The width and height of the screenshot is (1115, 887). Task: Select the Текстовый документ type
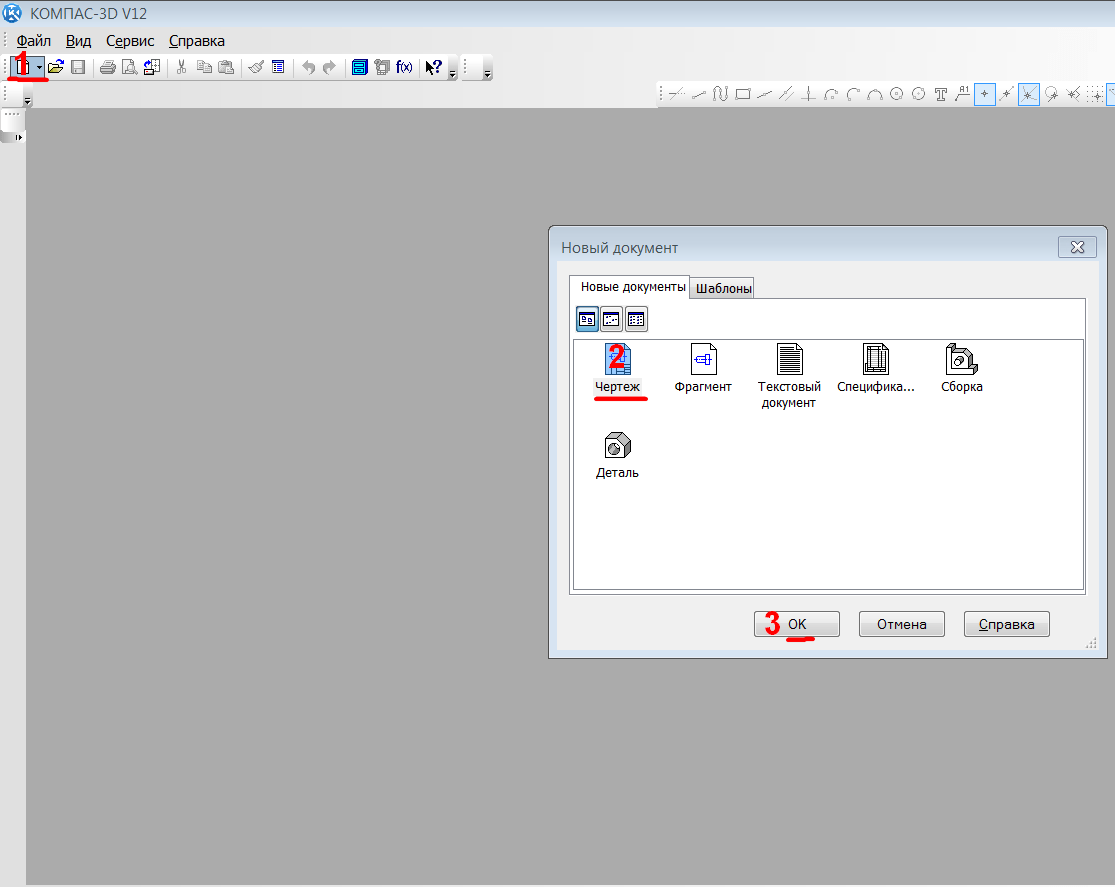(x=789, y=376)
